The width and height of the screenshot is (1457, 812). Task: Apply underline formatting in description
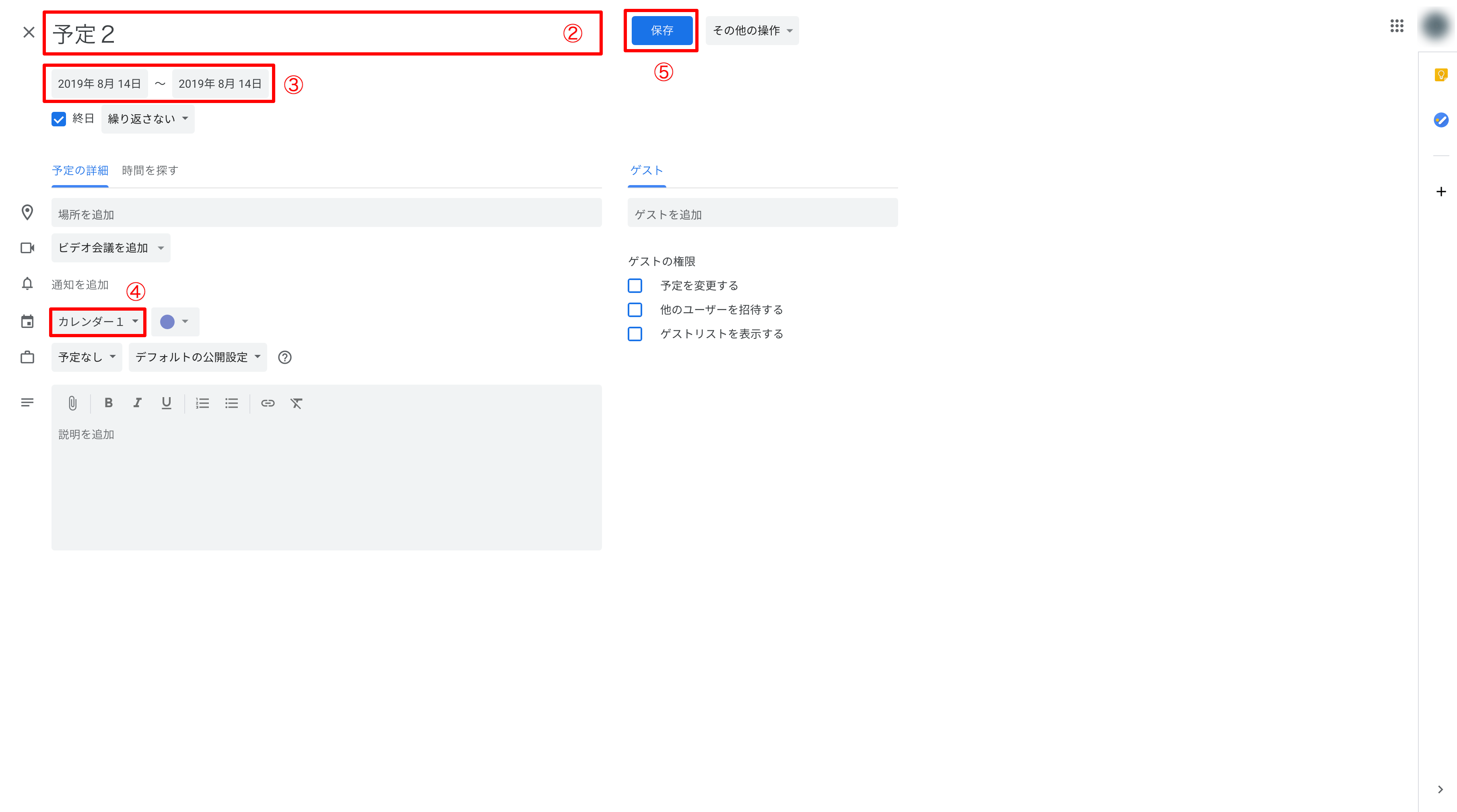pyautogui.click(x=166, y=403)
